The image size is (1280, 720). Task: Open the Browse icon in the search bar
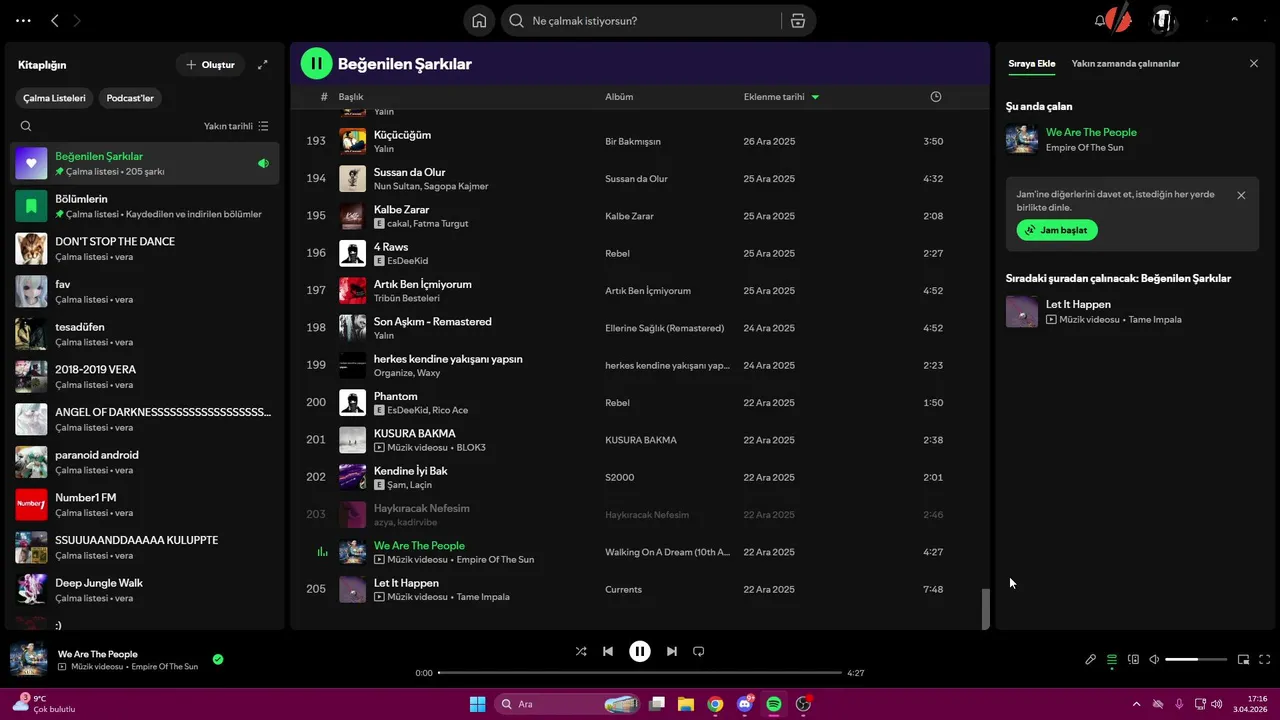[x=797, y=21]
